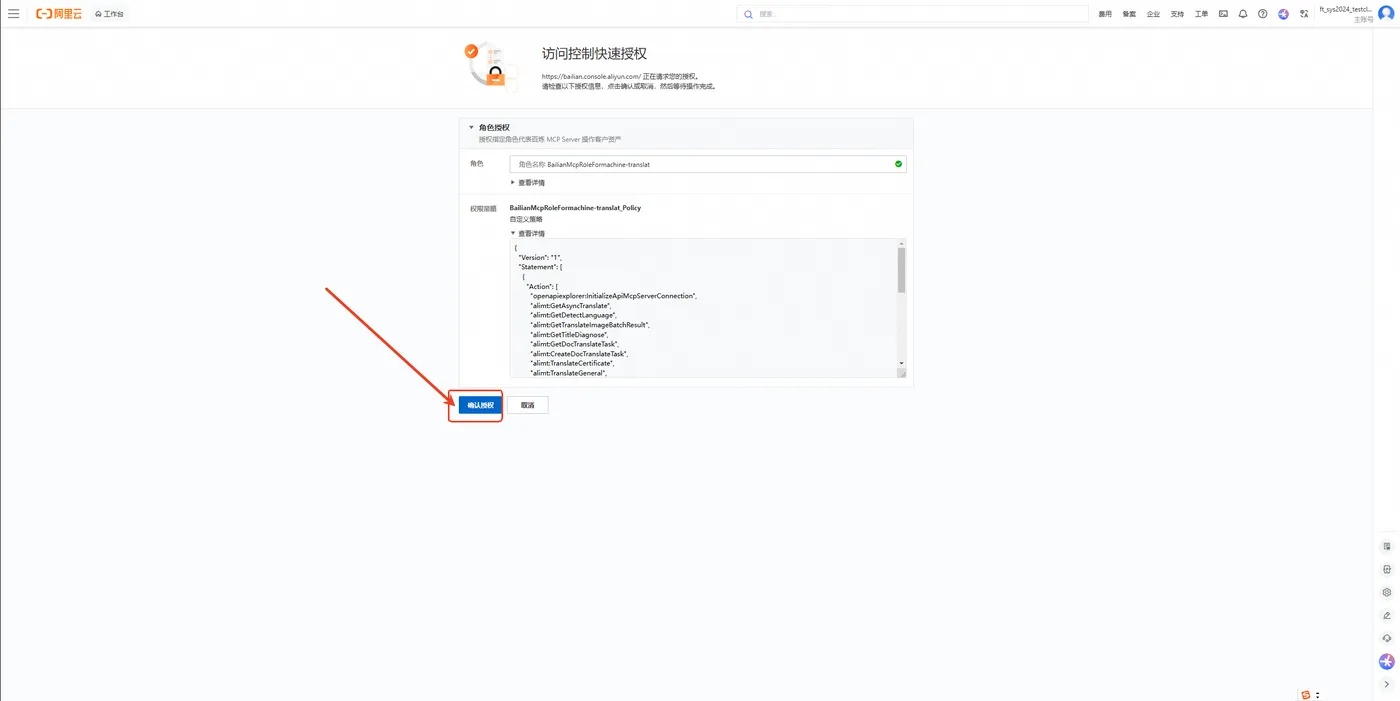Open the gear settings icon in right sidebar
Image resolution: width=1400 pixels, height=701 pixels.
[x=1386, y=592]
